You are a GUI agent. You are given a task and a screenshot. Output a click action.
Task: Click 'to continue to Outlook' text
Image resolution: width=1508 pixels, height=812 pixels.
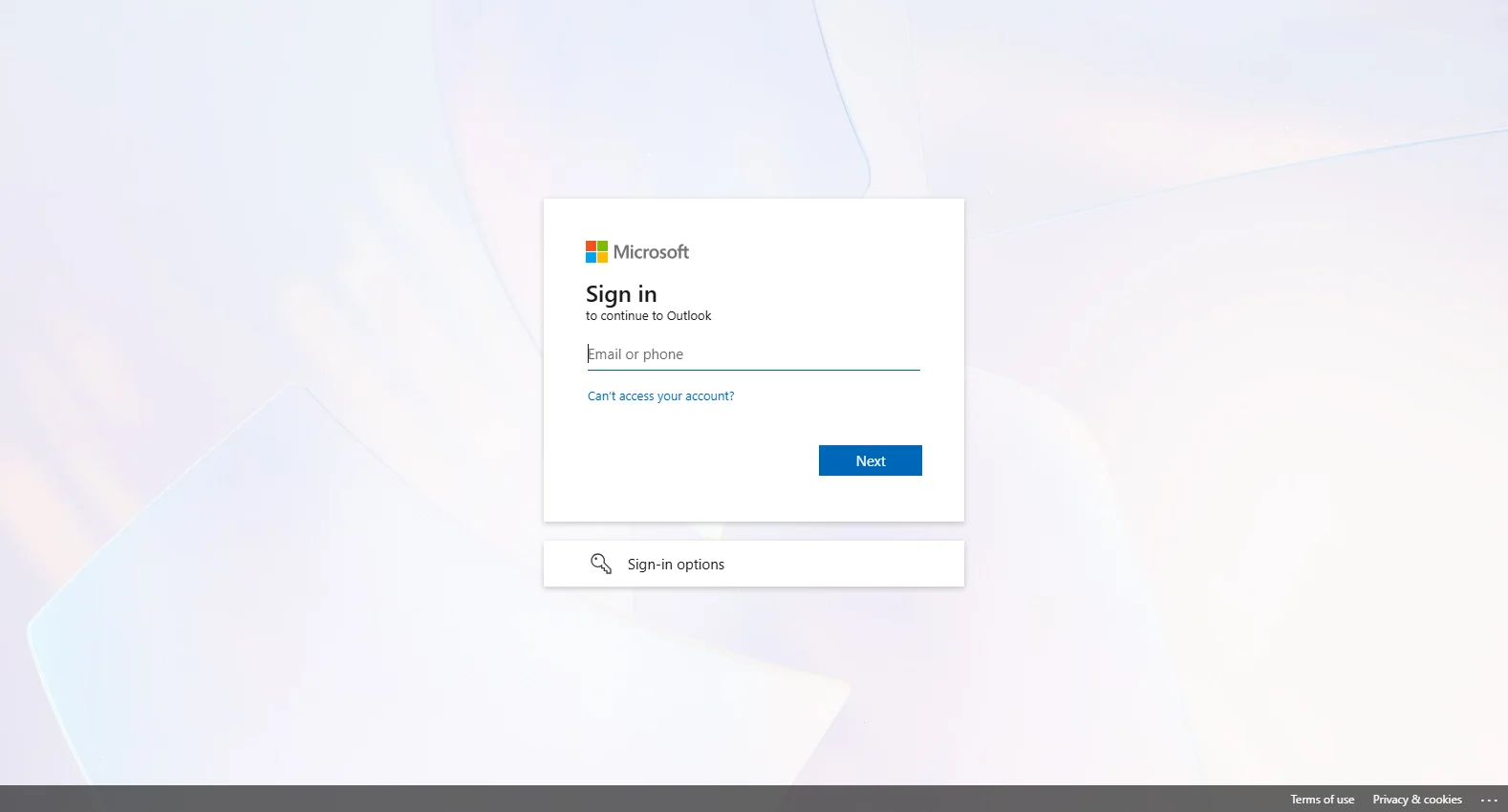click(649, 316)
